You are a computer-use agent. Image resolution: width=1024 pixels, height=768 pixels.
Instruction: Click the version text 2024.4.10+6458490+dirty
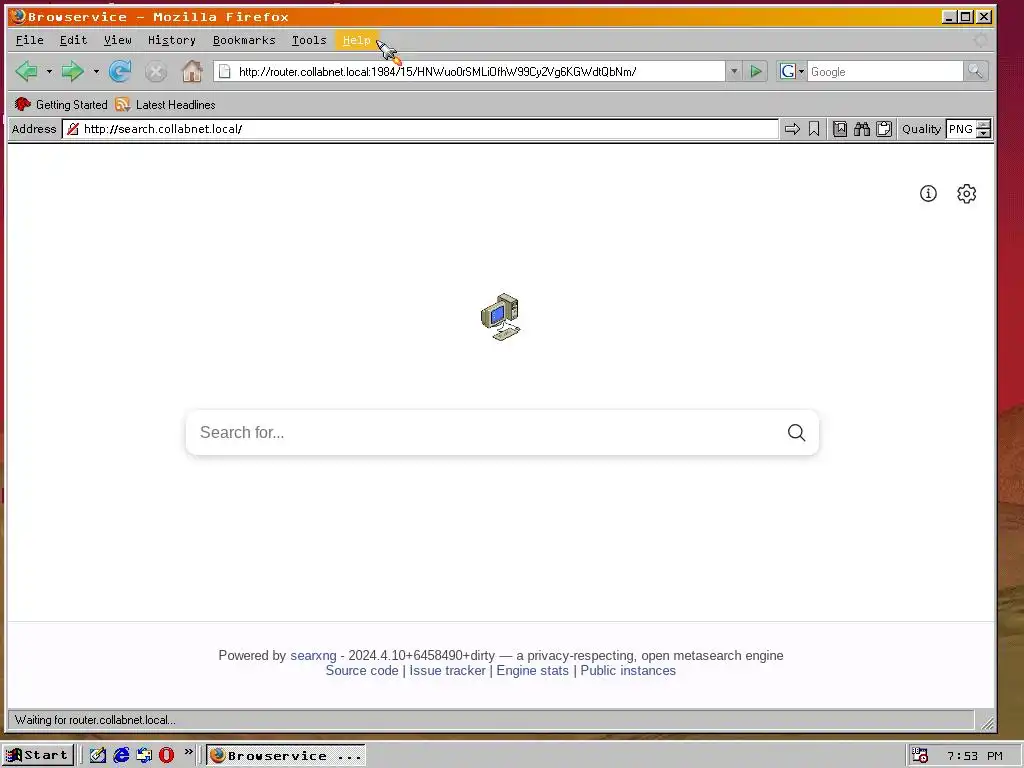(x=422, y=656)
